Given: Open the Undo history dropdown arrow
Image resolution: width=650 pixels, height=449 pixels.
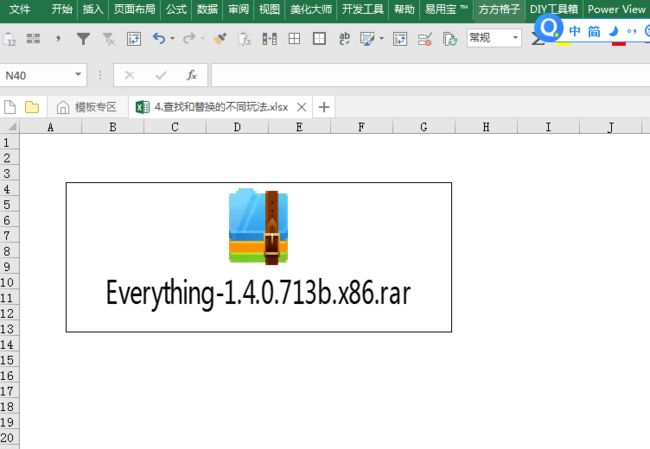Looking at the screenshot, I should tap(172, 39).
